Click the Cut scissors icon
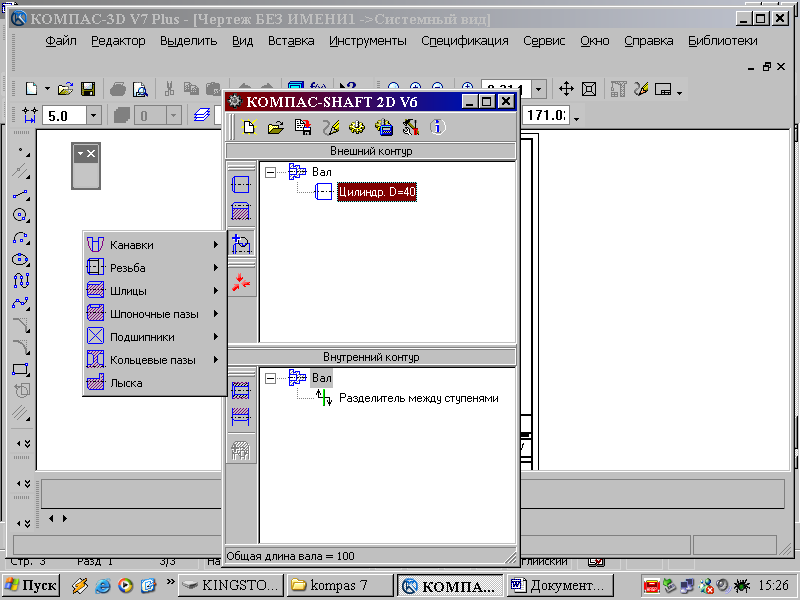This screenshot has height=600, width=800. [x=169, y=89]
